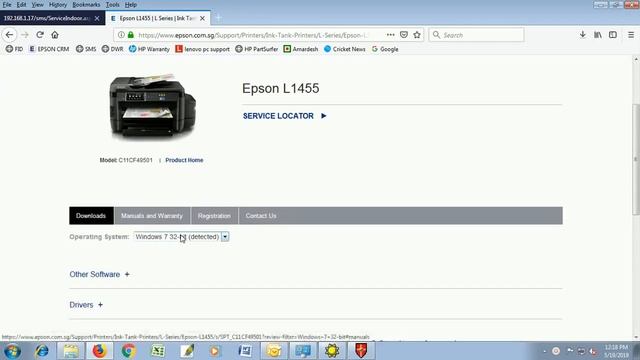
Task: Click the address bar URL field
Action: pos(253,35)
